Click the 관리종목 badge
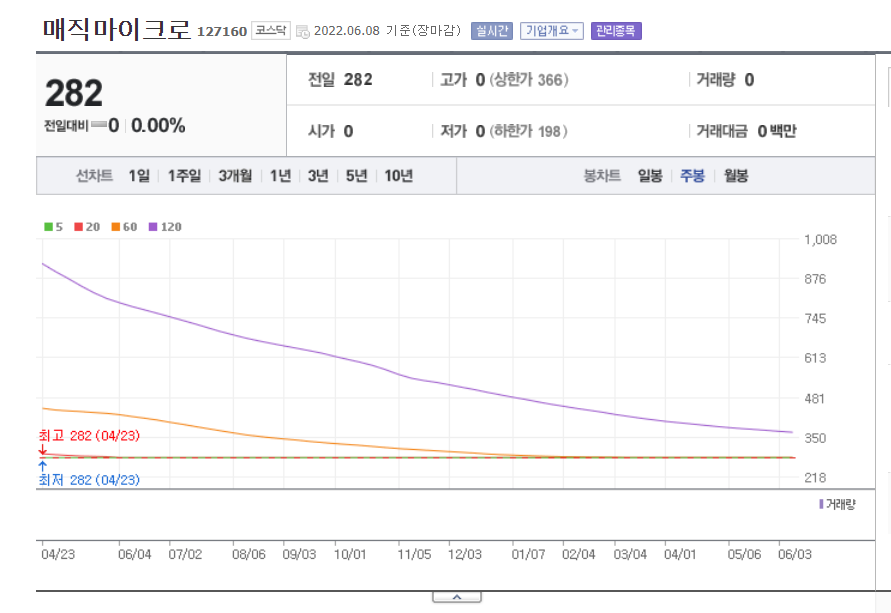The image size is (891, 613). 616,31
